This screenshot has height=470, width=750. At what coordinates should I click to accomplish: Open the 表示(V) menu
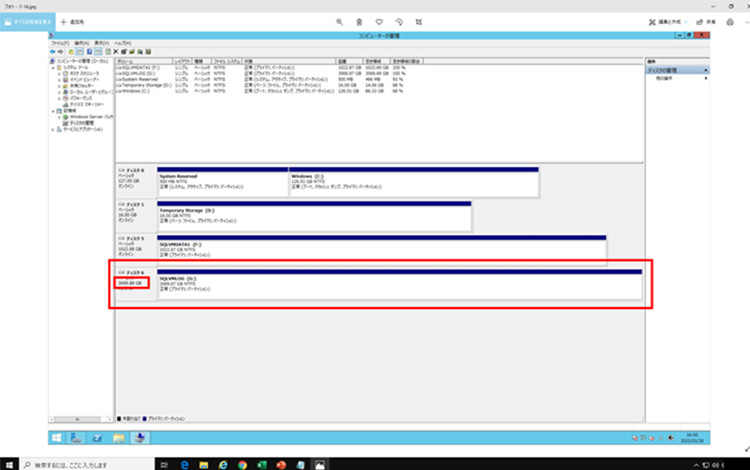point(101,43)
